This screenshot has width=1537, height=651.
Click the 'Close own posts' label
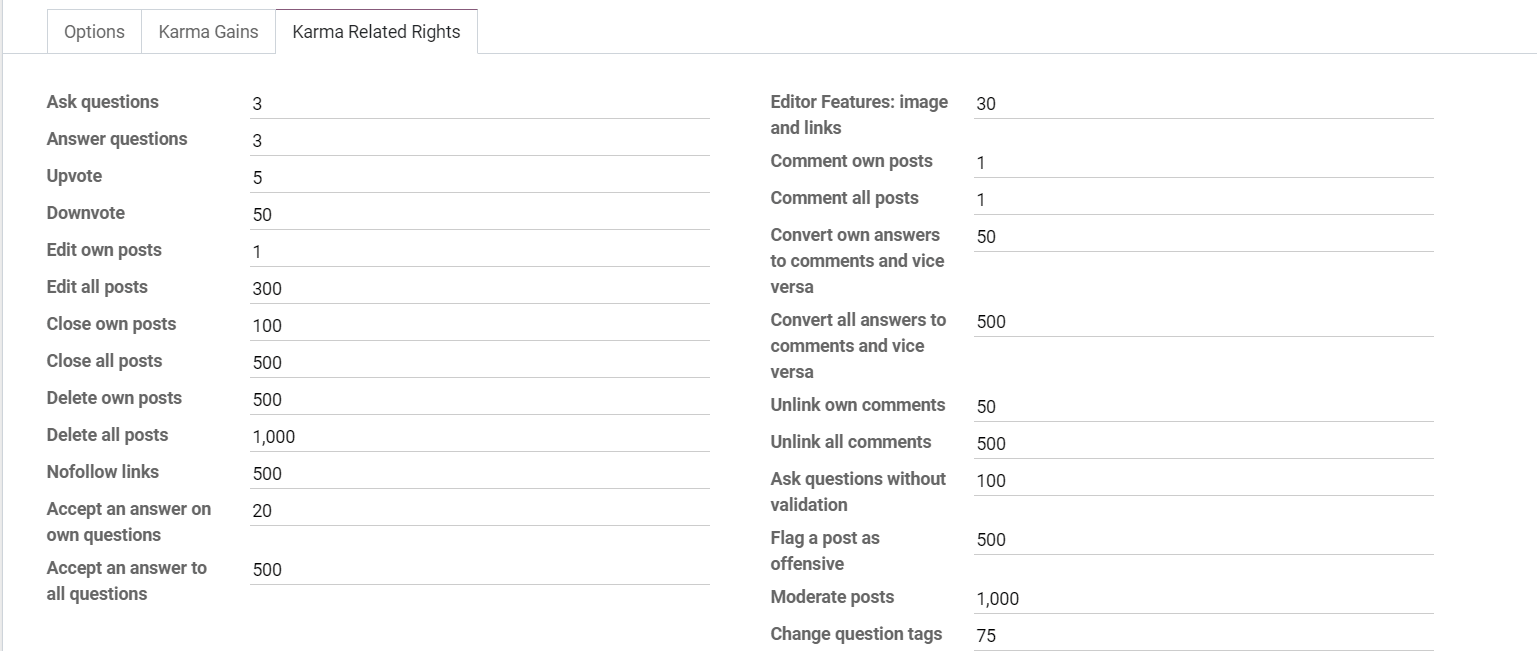[x=111, y=324]
